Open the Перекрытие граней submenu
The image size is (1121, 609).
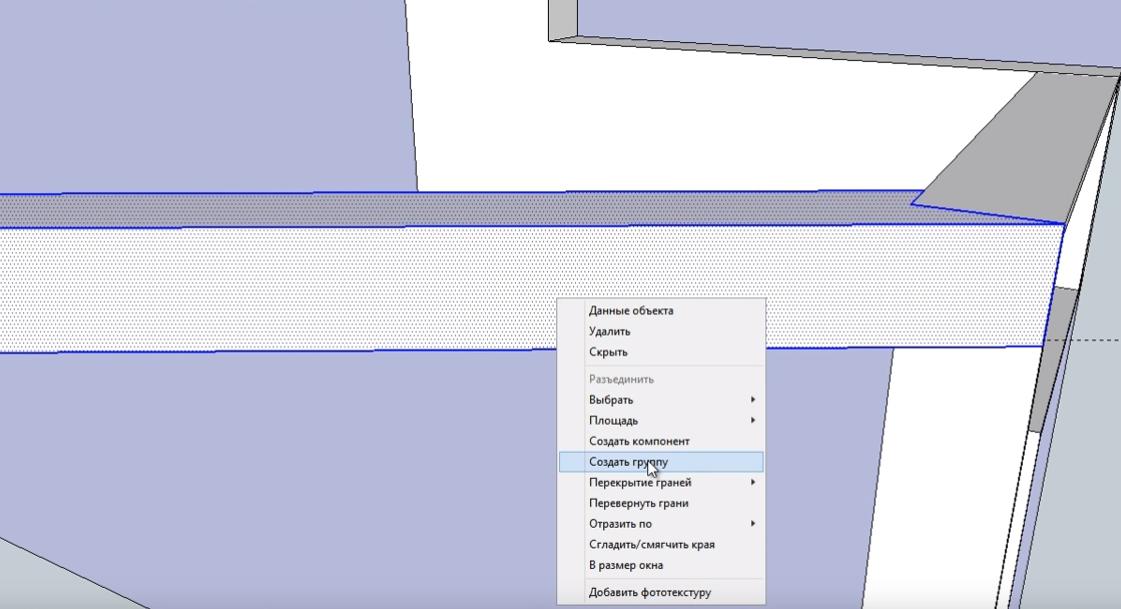pyautogui.click(x=640, y=483)
